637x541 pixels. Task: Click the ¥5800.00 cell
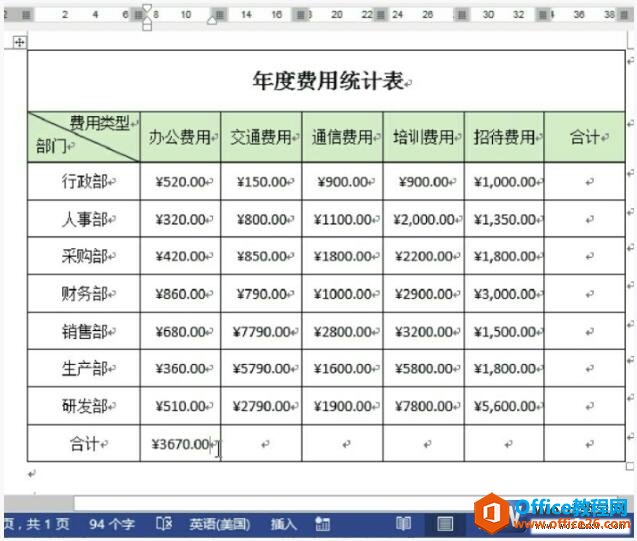[424, 369]
